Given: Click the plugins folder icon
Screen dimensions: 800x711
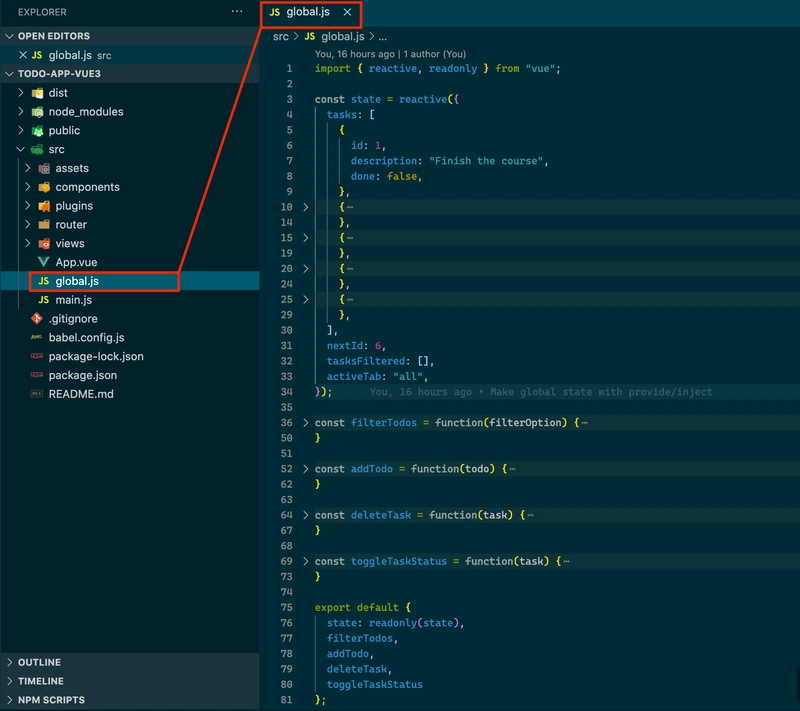Looking at the screenshot, I should pos(44,206).
